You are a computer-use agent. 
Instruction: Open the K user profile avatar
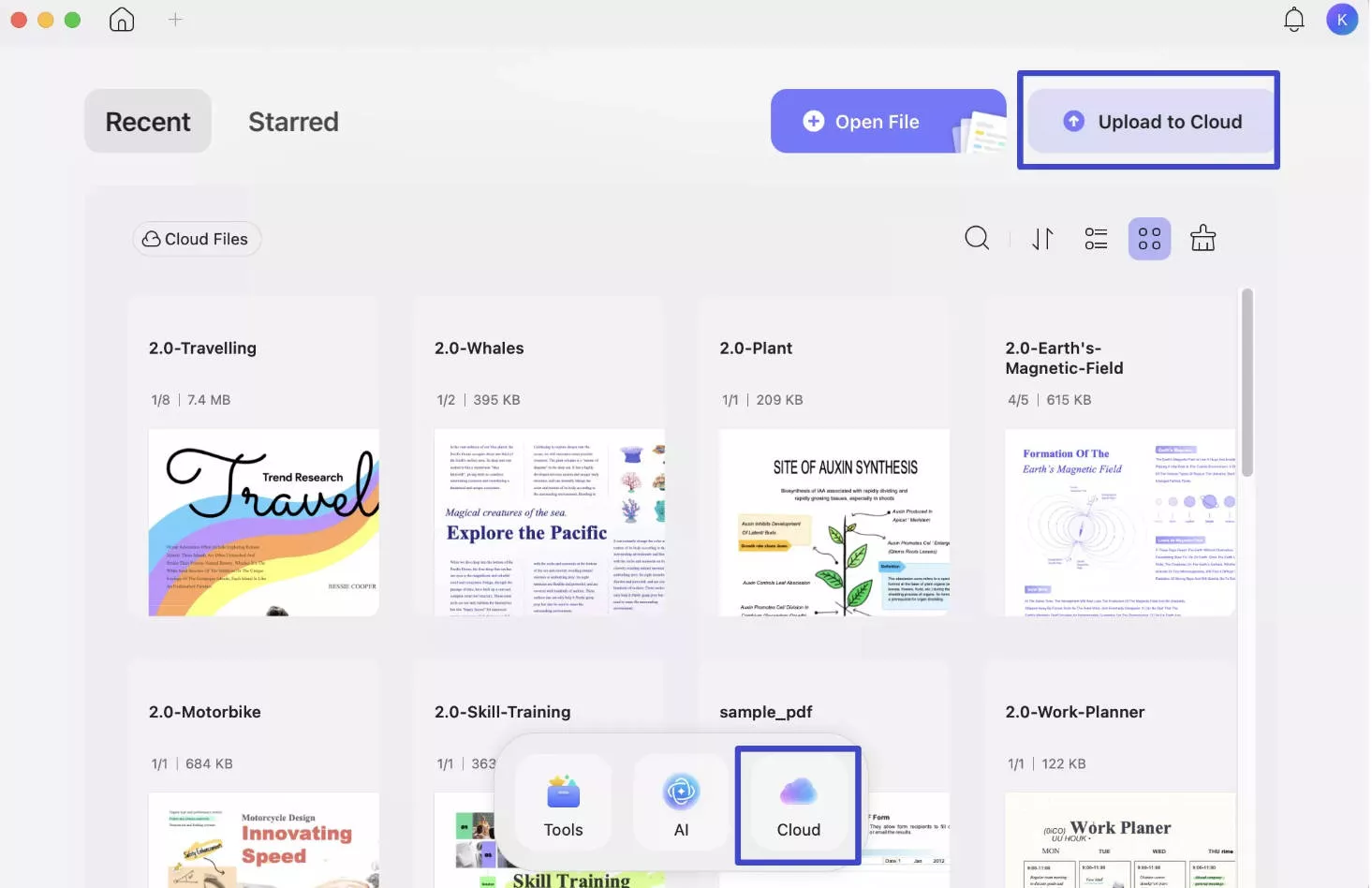1342,20
